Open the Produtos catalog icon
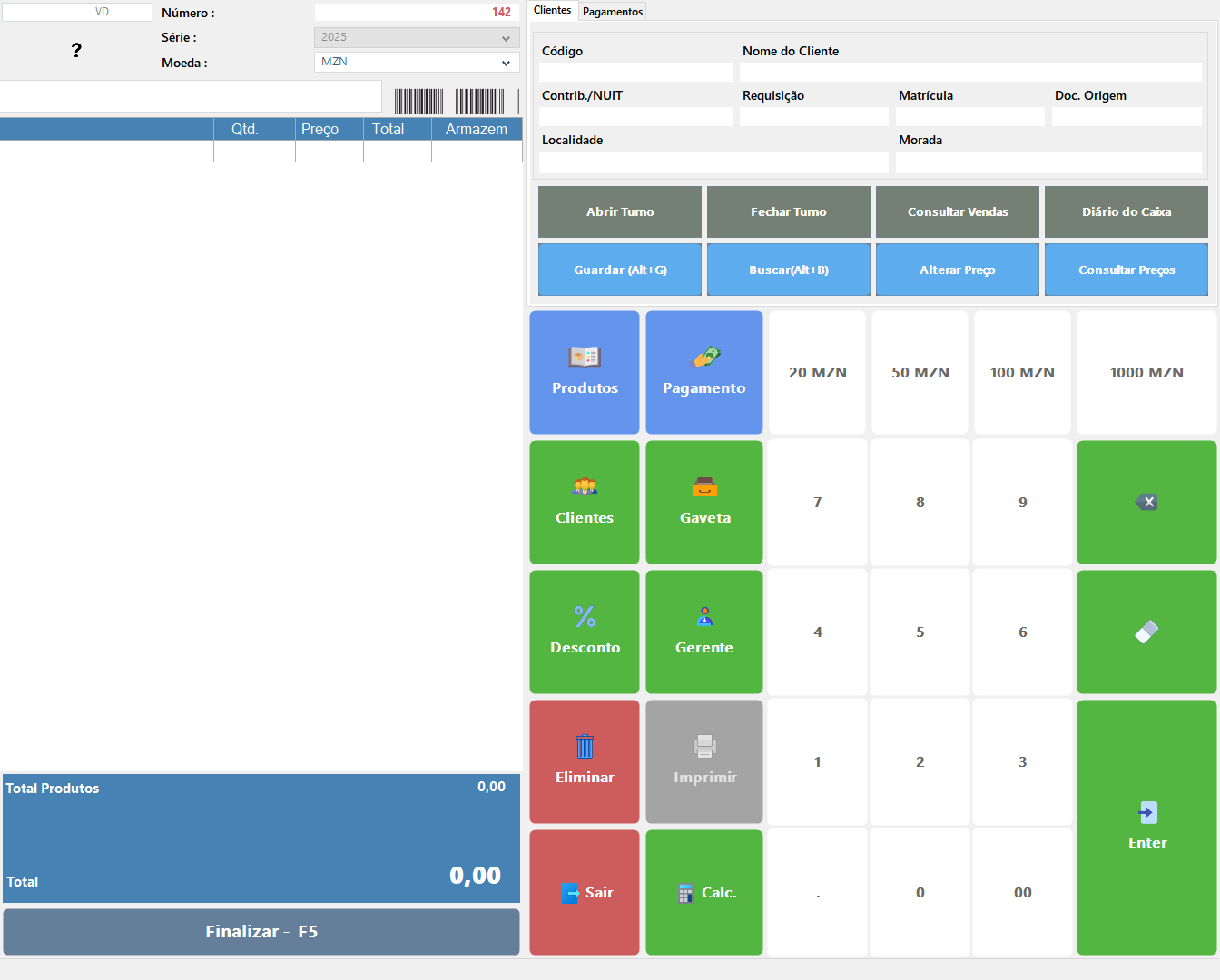Image resolution: width=1220 pixels, height=980 pixels. point(585,358)
